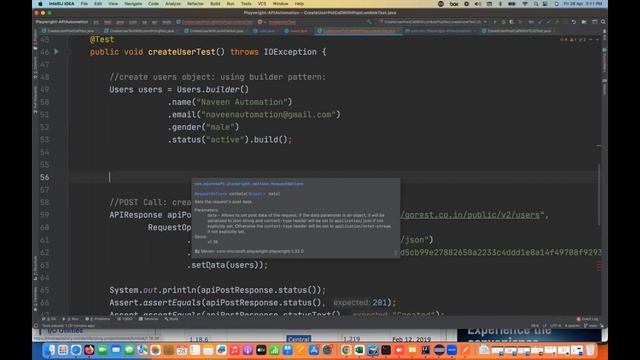This screenshot has width=640, height=360.
Task: Click the 'Users.builder()' text on line 49
Action: pyautogui.click(x=213, y=89)
